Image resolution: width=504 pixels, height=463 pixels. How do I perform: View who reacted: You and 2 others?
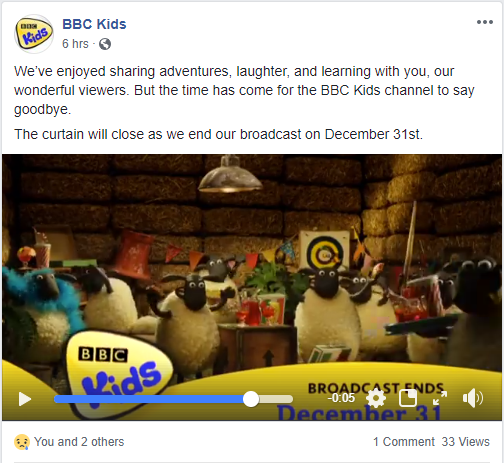[x=79, y=442]
